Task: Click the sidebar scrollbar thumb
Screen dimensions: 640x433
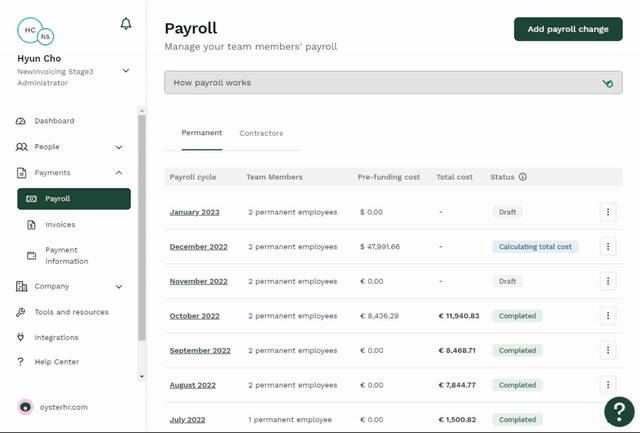Action: click(x=142, y=227)
